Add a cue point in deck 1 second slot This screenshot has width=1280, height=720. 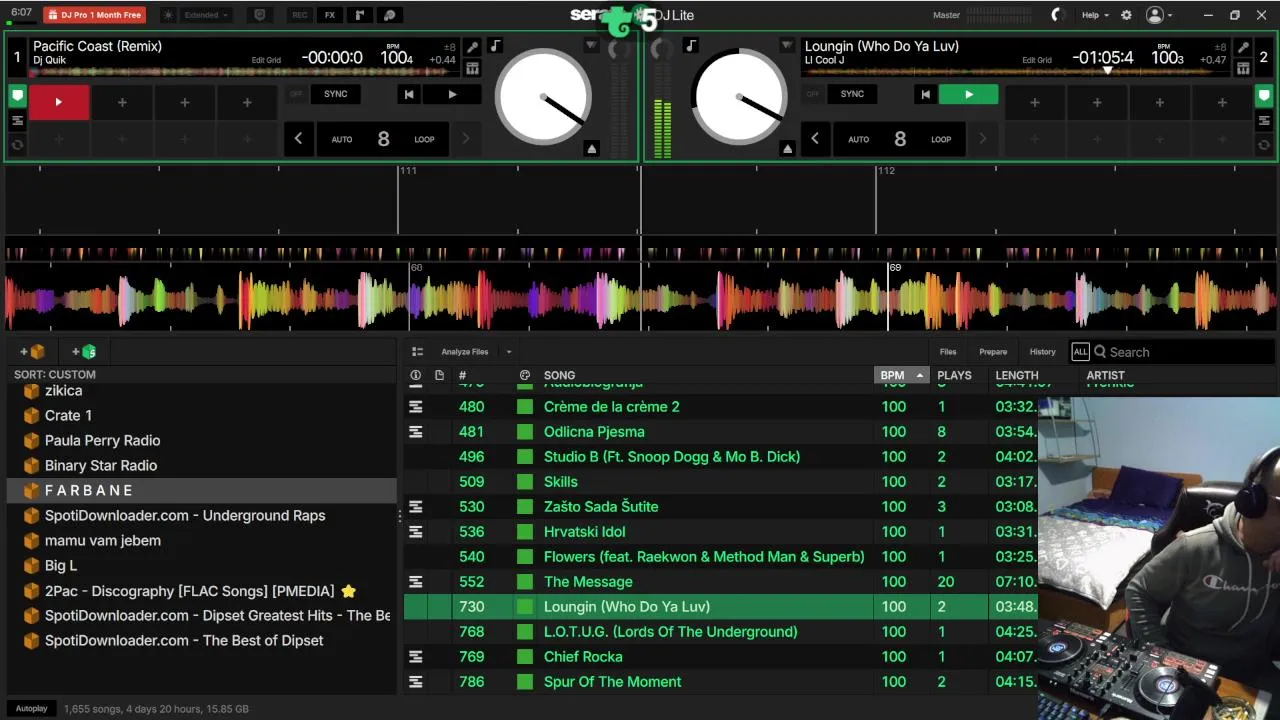[x=122, y=102]
